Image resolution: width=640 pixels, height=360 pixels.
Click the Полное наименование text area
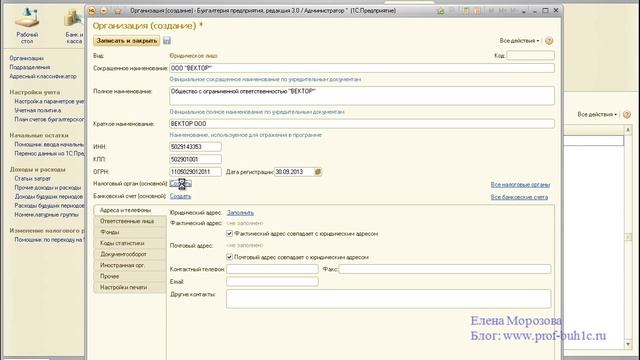click(x=362, y=96)
